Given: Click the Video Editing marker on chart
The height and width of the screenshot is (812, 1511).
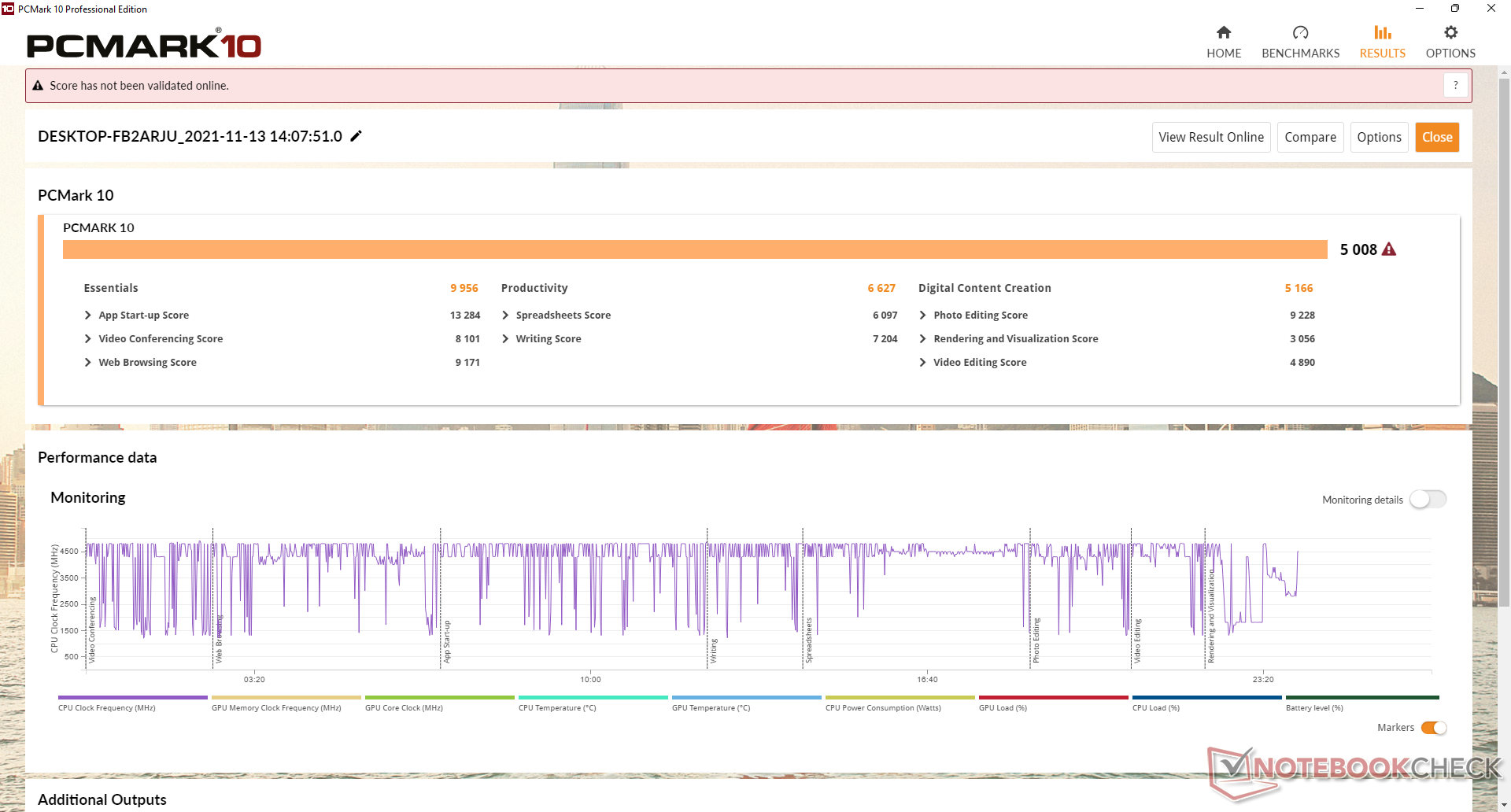Looking at the screenshot, I should [x=1136, y=640].
